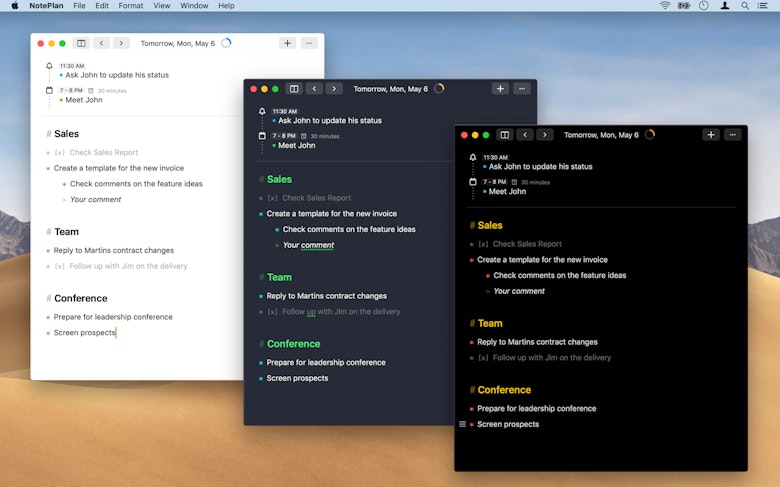Viewport: 780px width, 487px height.
Task: Uncheck Check Sales Report in light window
Action: 59,153
